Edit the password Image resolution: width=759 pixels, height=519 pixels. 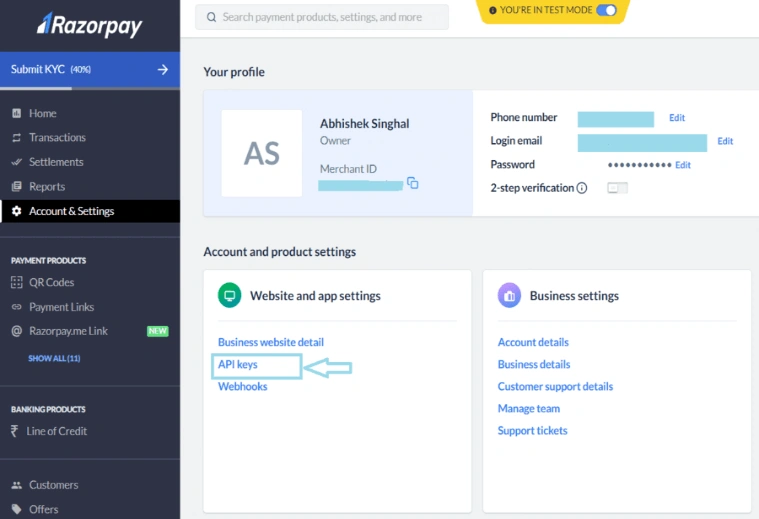[683, 165]
